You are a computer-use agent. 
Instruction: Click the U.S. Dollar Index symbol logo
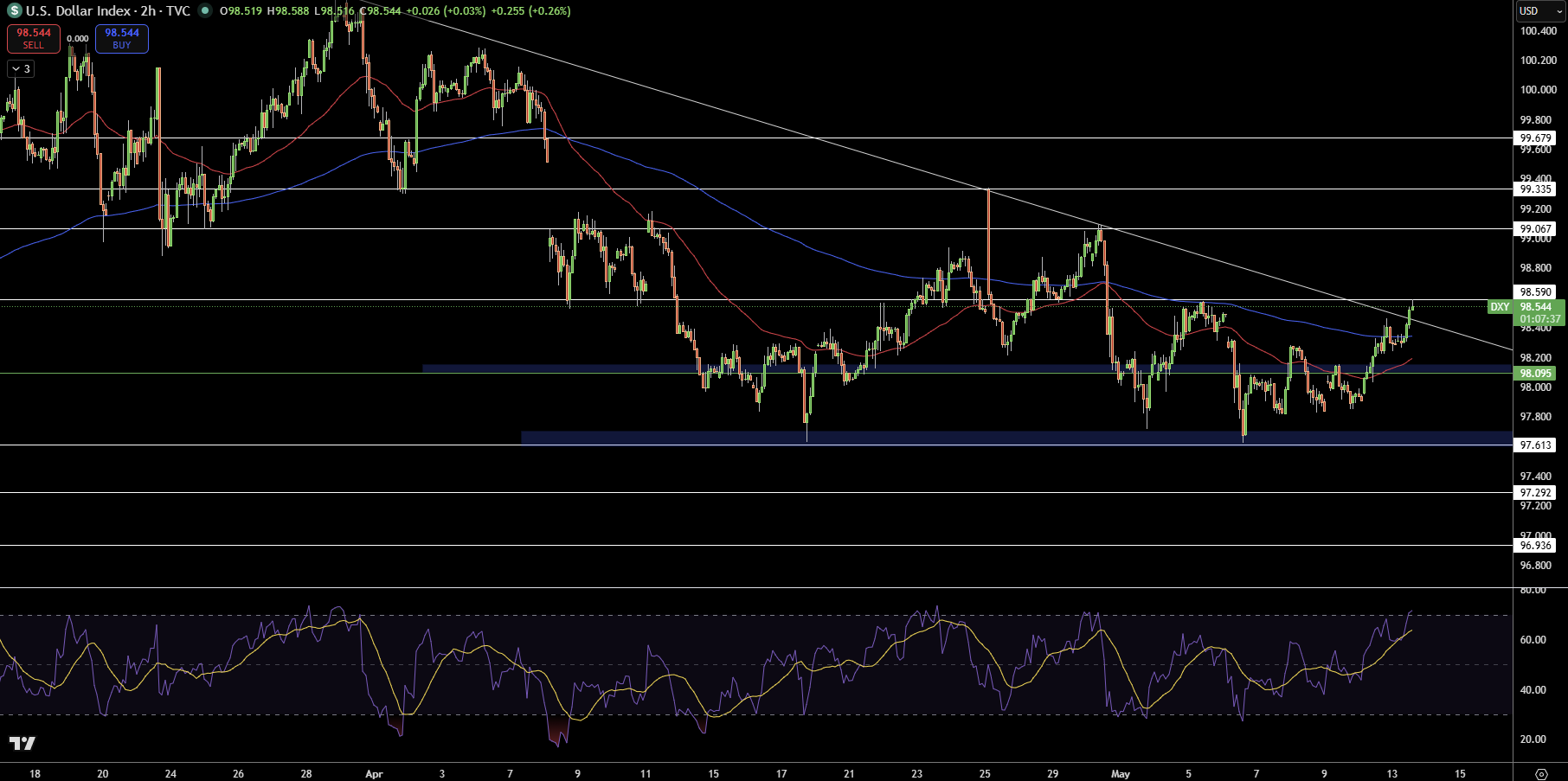[14, 11]
